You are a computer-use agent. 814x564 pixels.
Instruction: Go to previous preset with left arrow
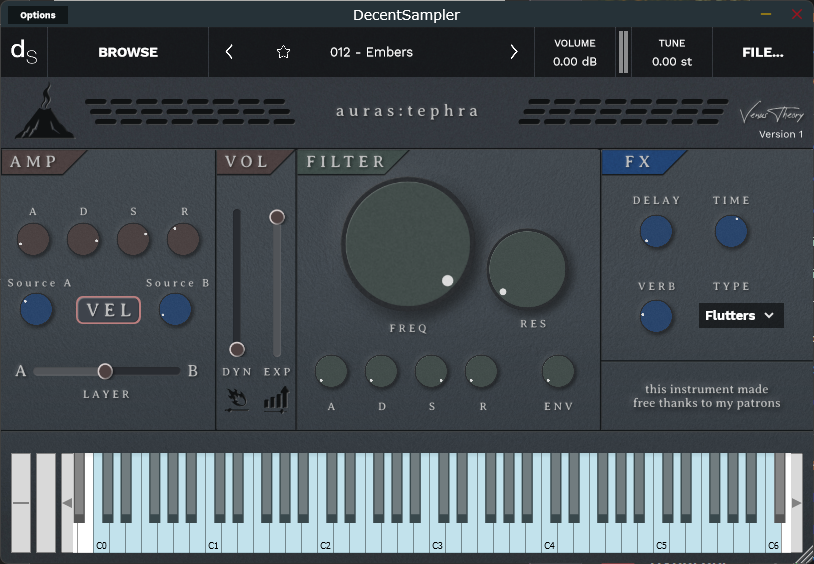(x=229, y=52)
